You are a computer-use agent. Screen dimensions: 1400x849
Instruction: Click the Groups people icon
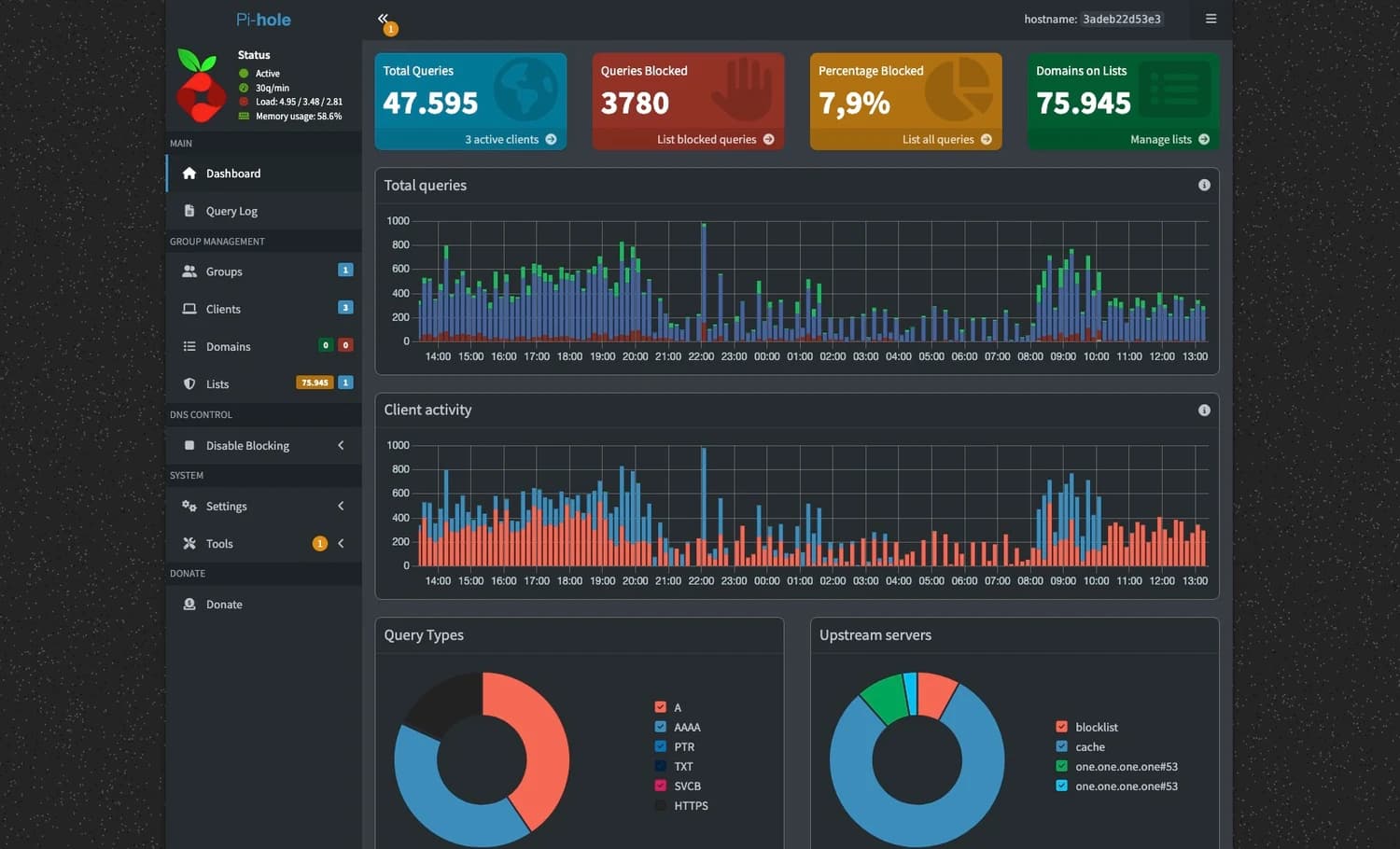[189, 271]
